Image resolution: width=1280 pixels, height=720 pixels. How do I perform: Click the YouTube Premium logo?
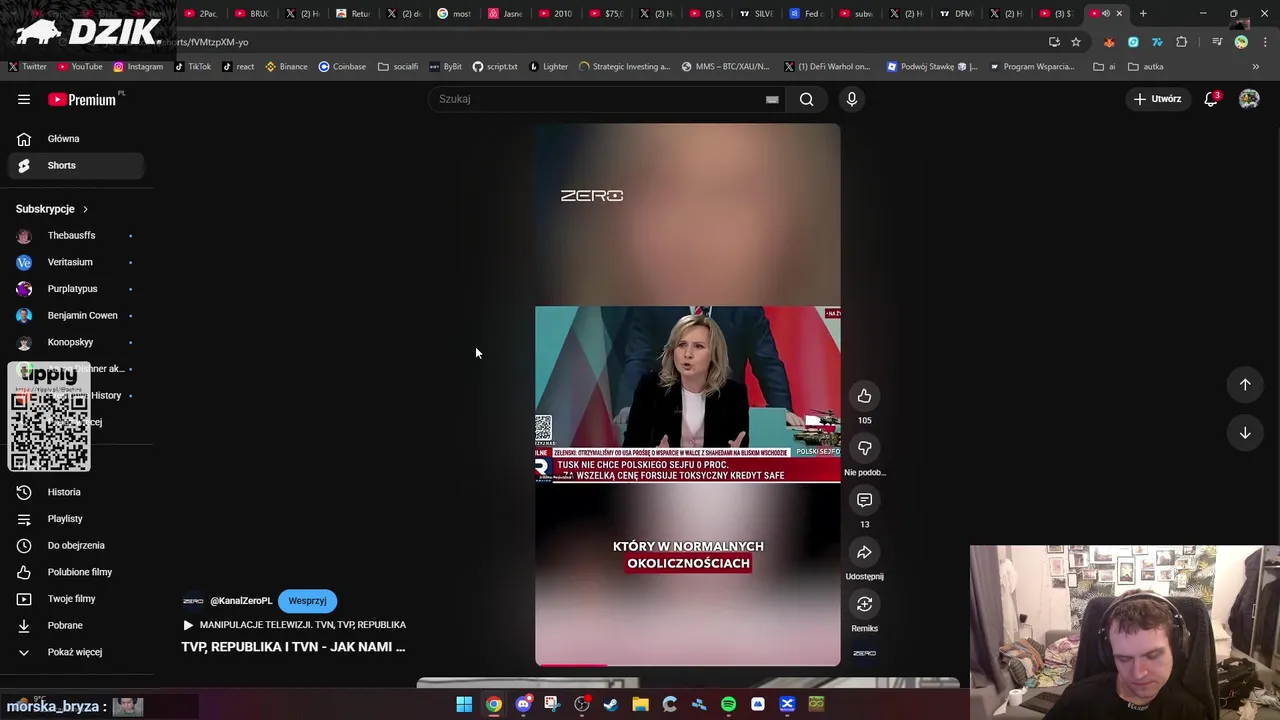point(82,99)
